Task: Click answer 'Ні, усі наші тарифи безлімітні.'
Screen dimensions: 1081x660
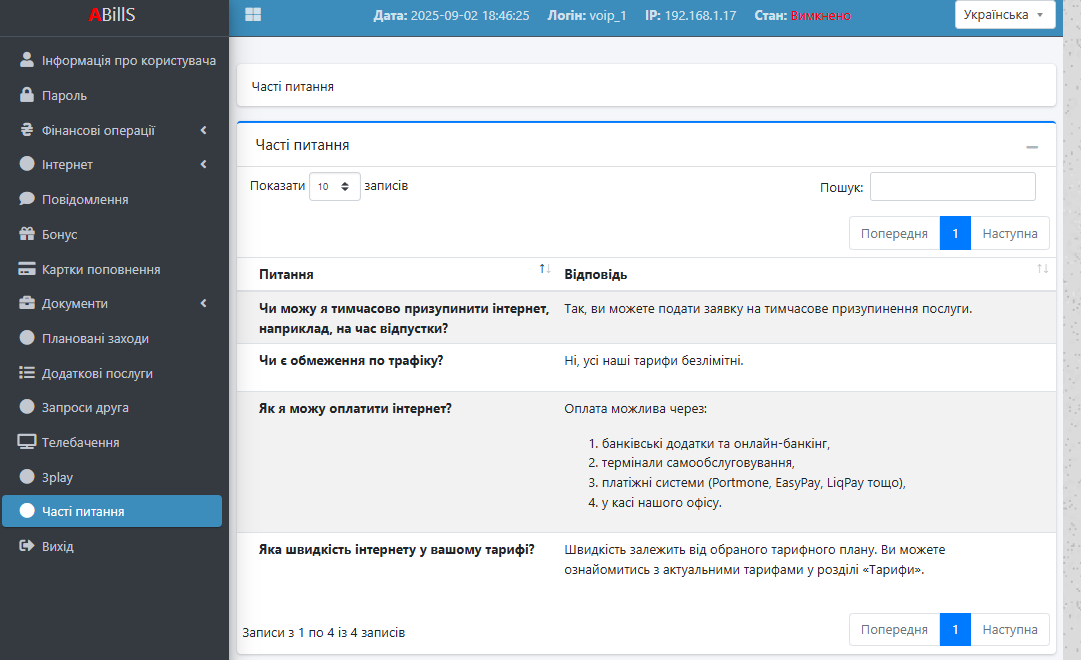Action: click(x=654, y=360)
